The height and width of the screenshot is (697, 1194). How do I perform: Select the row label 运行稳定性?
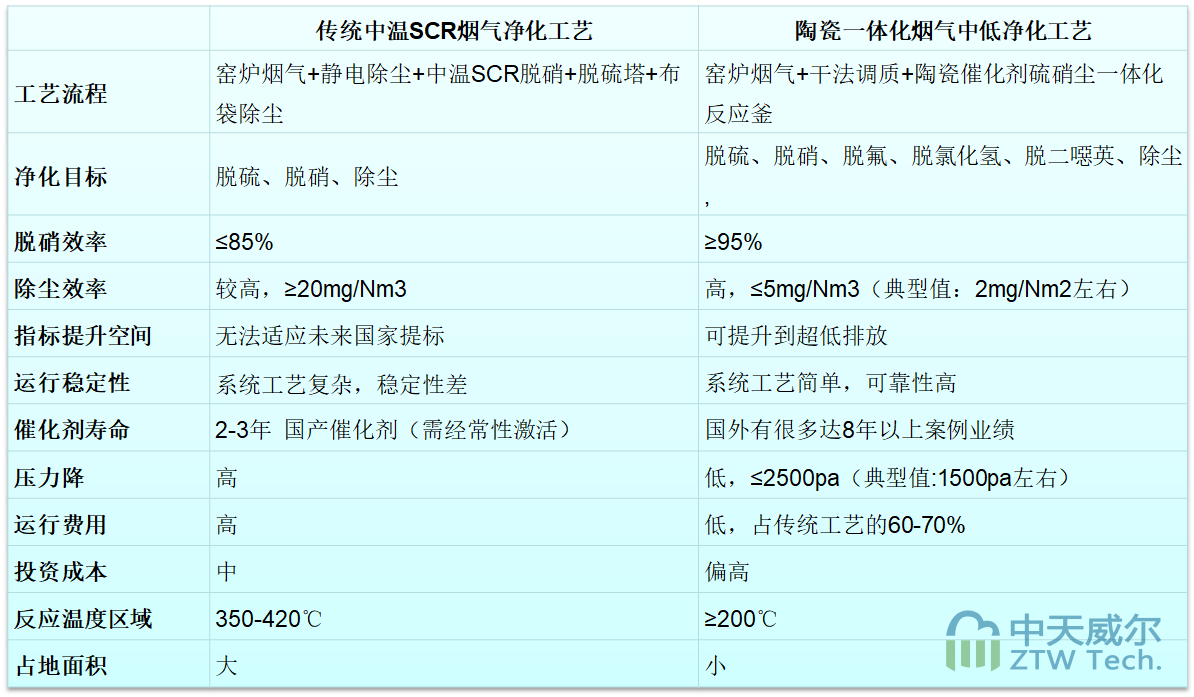tap(72, 382)
